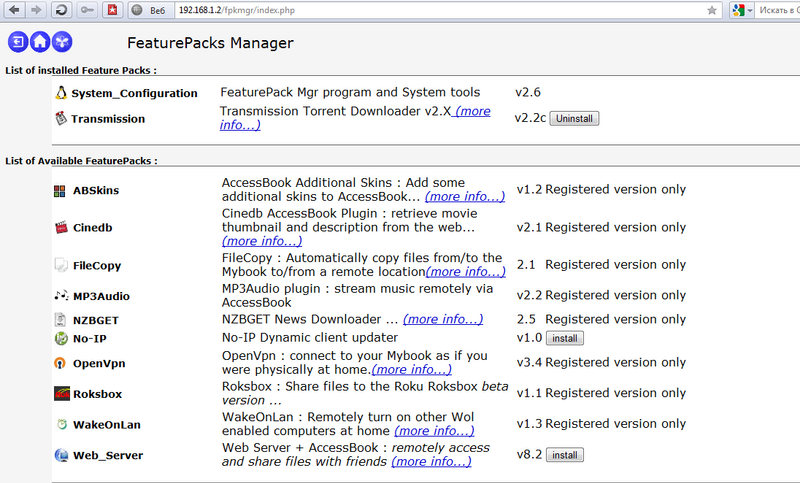Viewport: 800px width, 483px height.
Task: Click ABSkins 'Registered version only' text
Action: tap(615, 189)
